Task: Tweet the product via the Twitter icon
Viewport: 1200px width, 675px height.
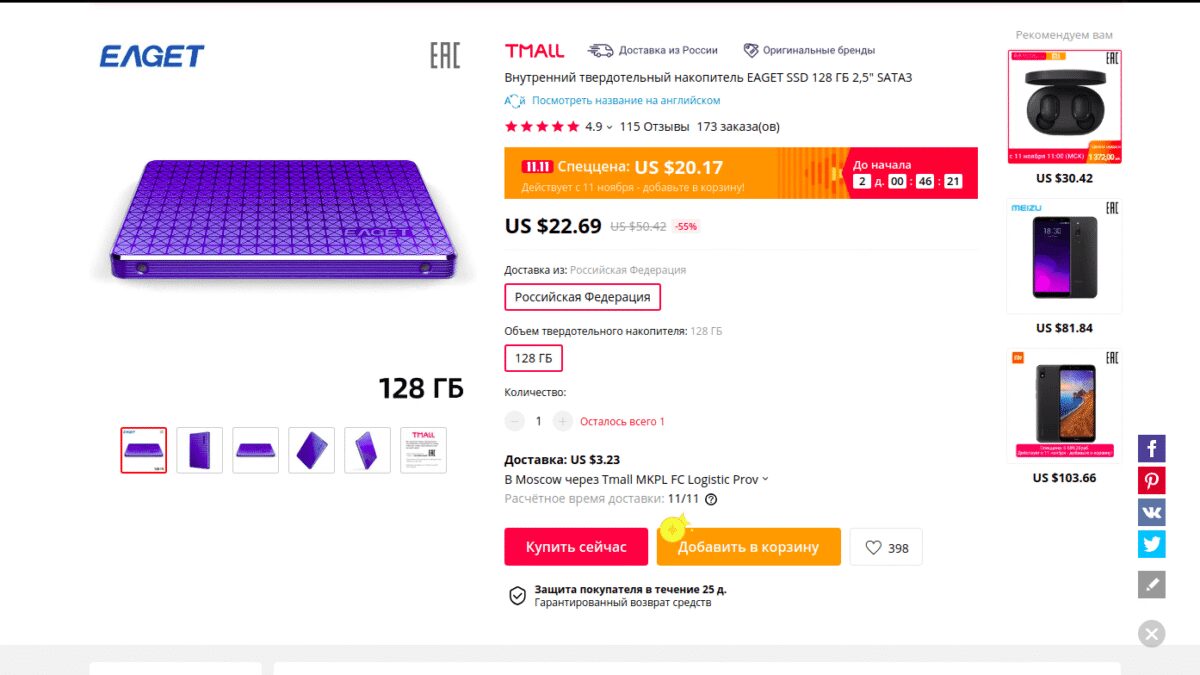Action: [1151, 544]
